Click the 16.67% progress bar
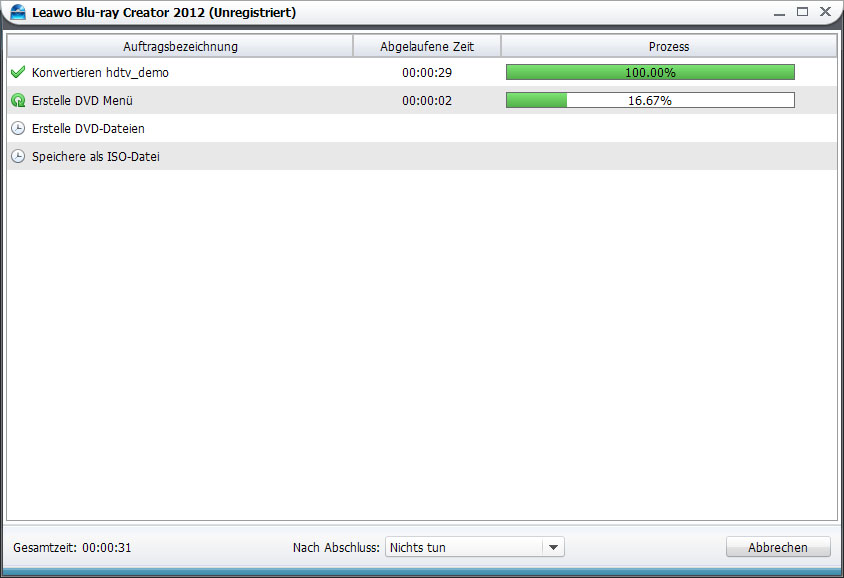This screenshot has height=578, width=844. [650, 100]
